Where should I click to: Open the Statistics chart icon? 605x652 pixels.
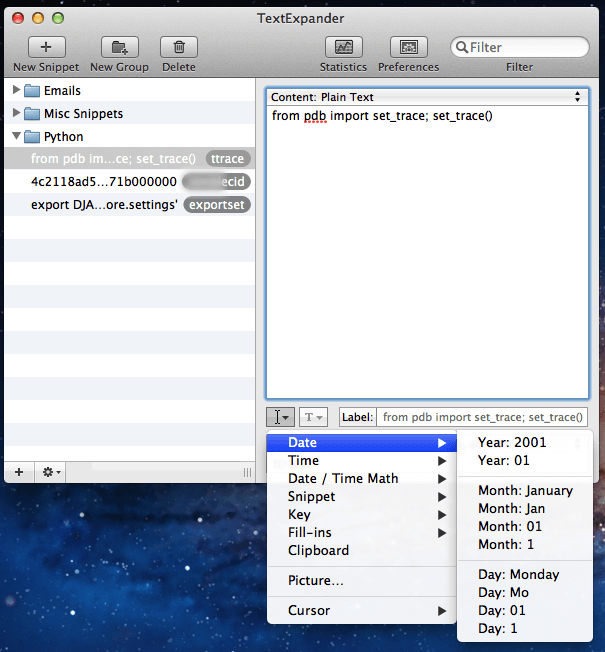coord(343,47)
